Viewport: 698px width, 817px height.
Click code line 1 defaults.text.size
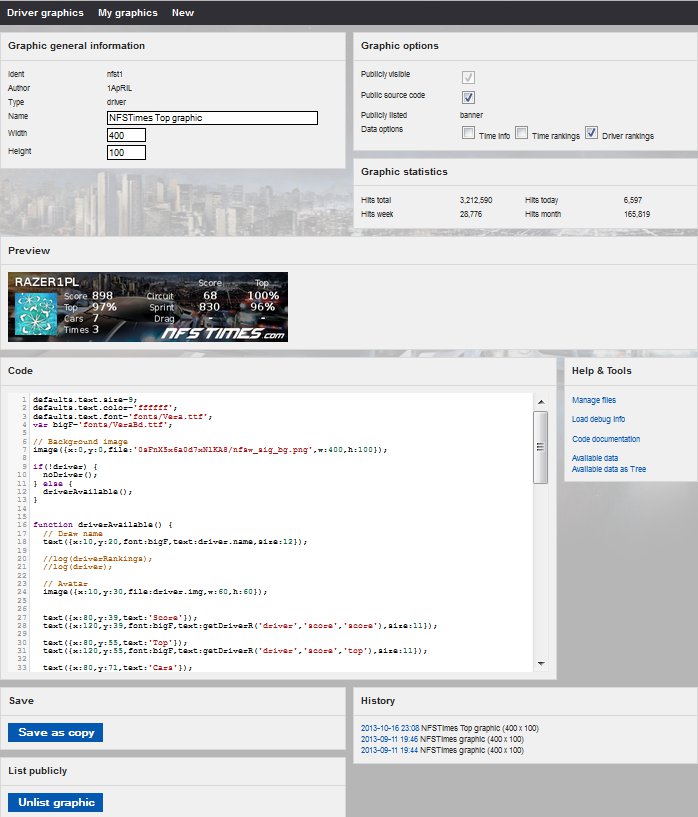(x=85, y=400)
